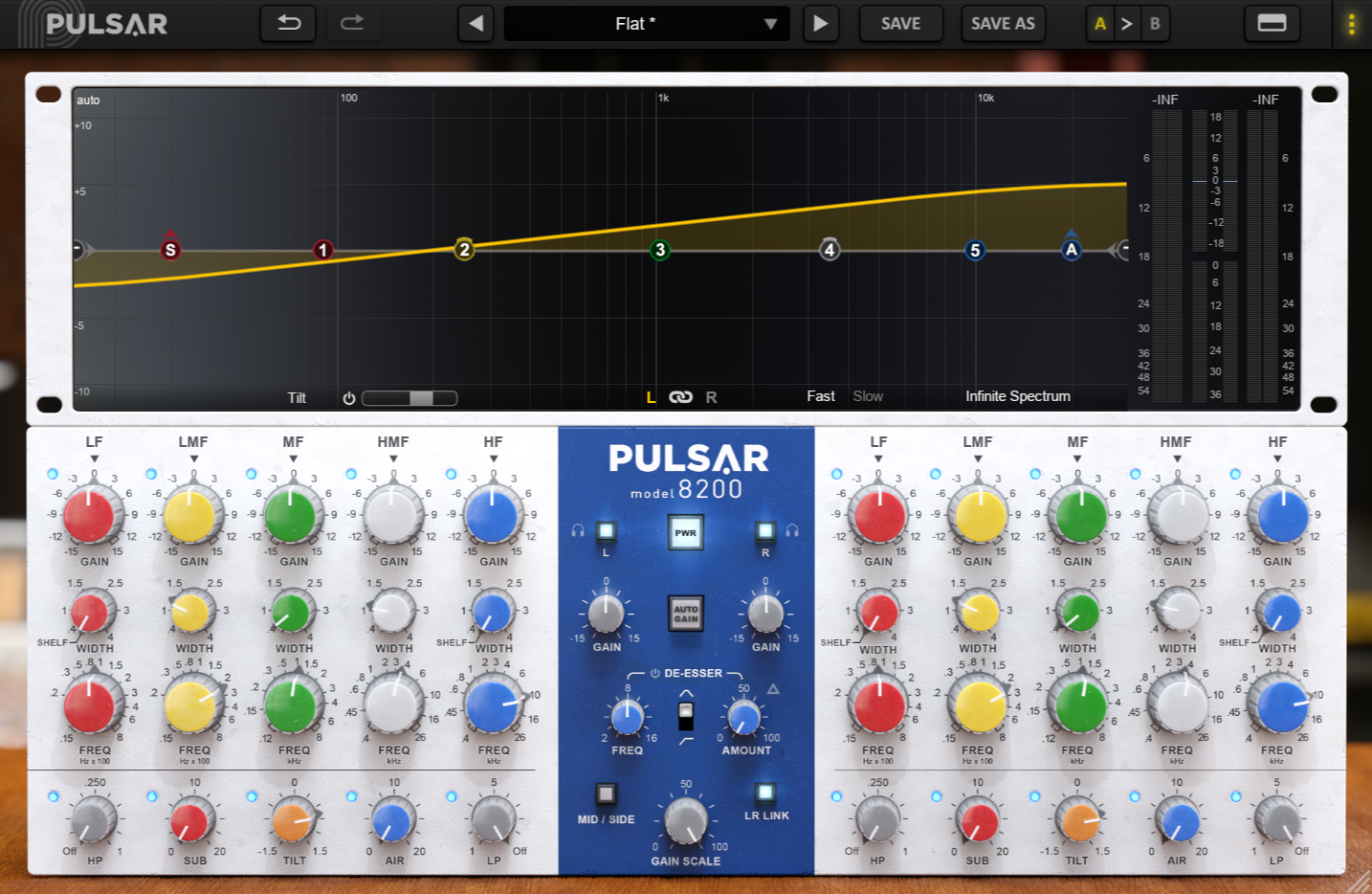The width and height of the screenshot is (1372, 894).
Task: Click the redo arrow button
Action: pyautogui.click(x=353, y=23)
